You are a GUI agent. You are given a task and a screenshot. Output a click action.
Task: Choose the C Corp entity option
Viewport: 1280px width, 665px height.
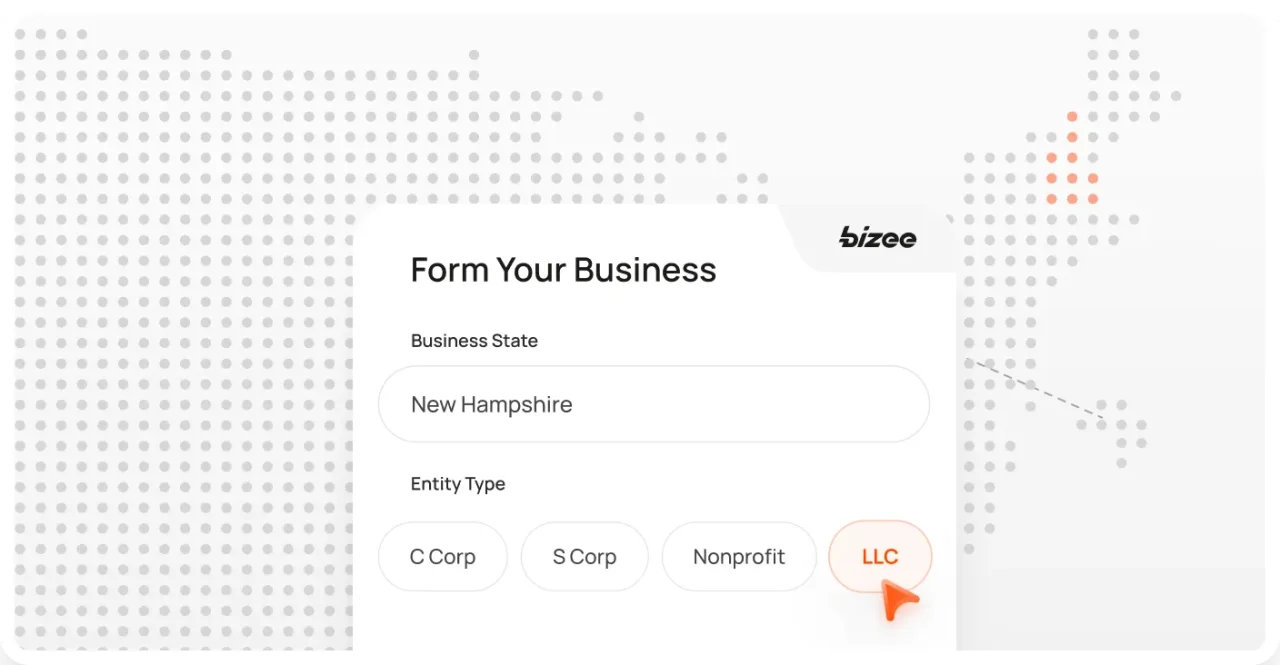point(442,557)
